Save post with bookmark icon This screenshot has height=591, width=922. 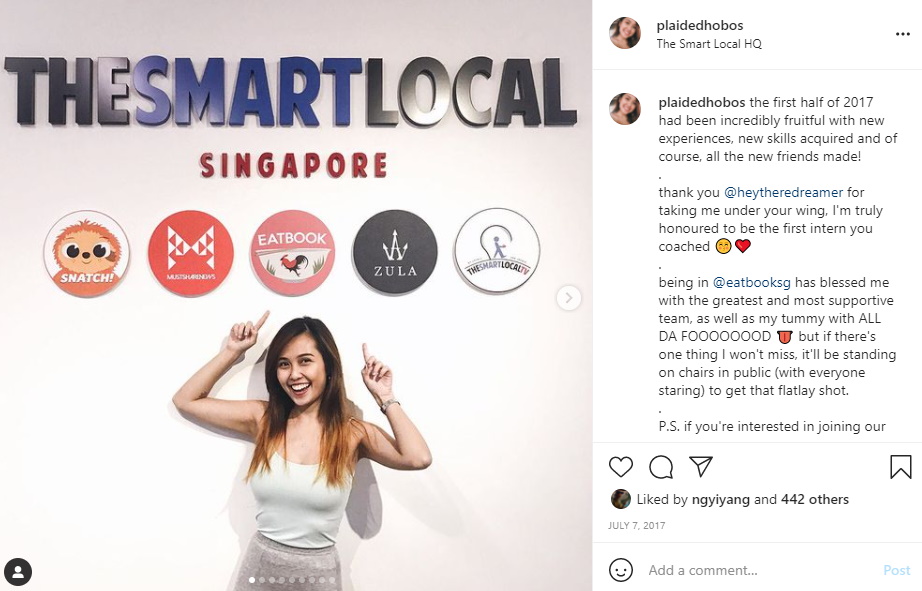point(900,467)
